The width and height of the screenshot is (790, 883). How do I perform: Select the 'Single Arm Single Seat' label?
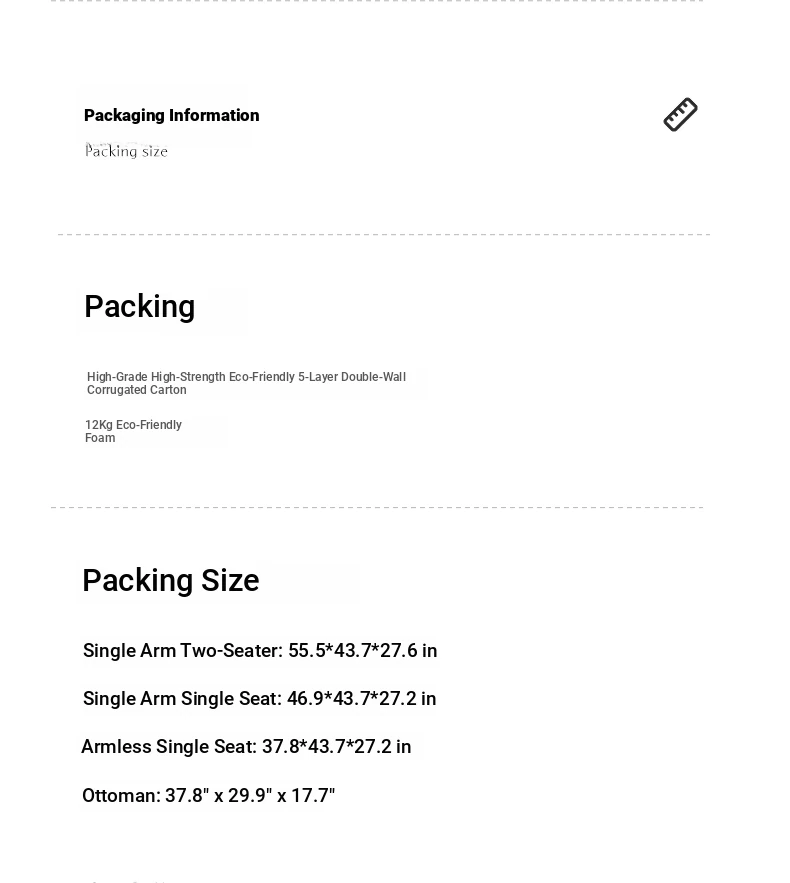point(182,698)
